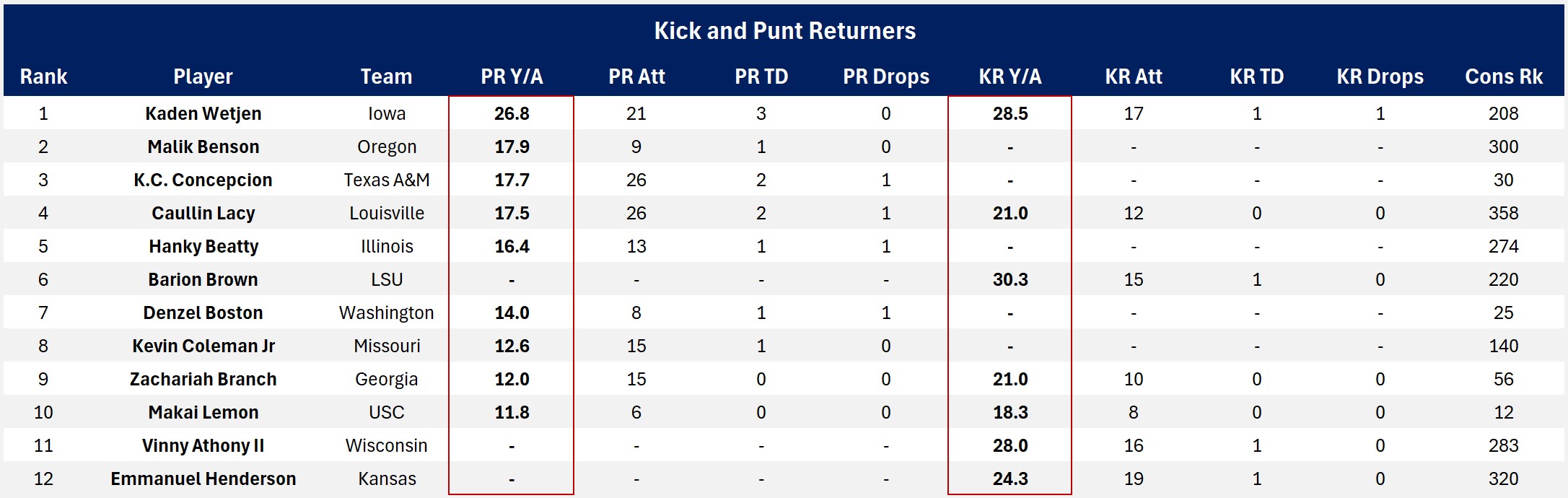This screenshot has width=1568, height=498.
Task: Click Emmanuel Henderson's 24.3 KR Y/A value
Action: [1009, 479]
